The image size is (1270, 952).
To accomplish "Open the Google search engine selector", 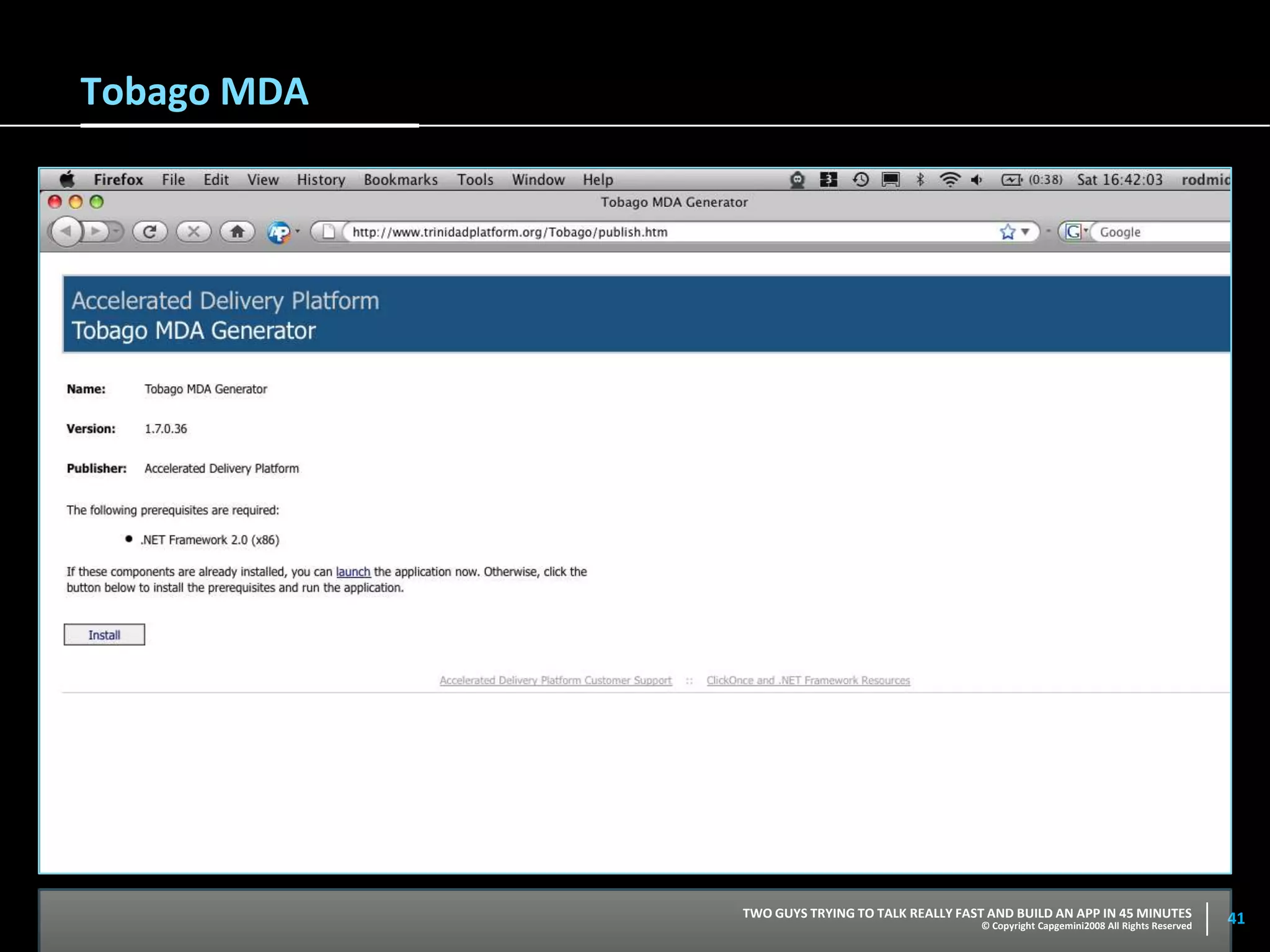I will click(x=1075, y=232).
